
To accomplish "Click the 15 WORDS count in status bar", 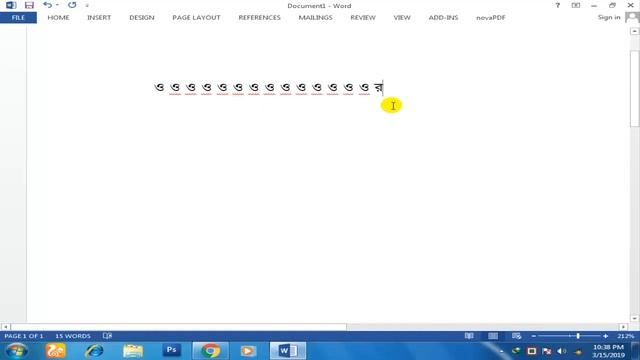I will [x=73, y=336].
